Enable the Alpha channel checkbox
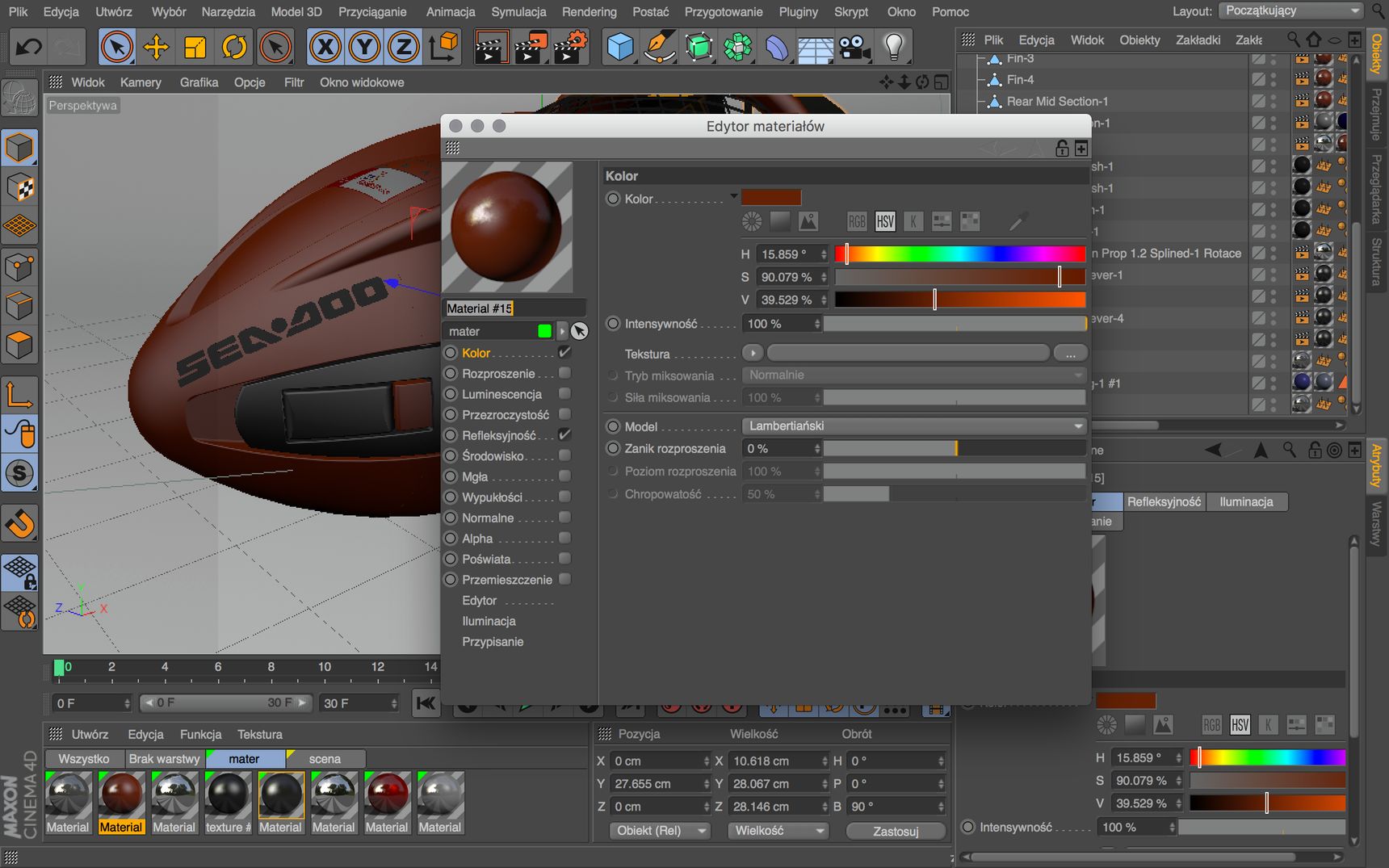The height and width of the screenshot is (868, 1389). click(x=564, y=538)
